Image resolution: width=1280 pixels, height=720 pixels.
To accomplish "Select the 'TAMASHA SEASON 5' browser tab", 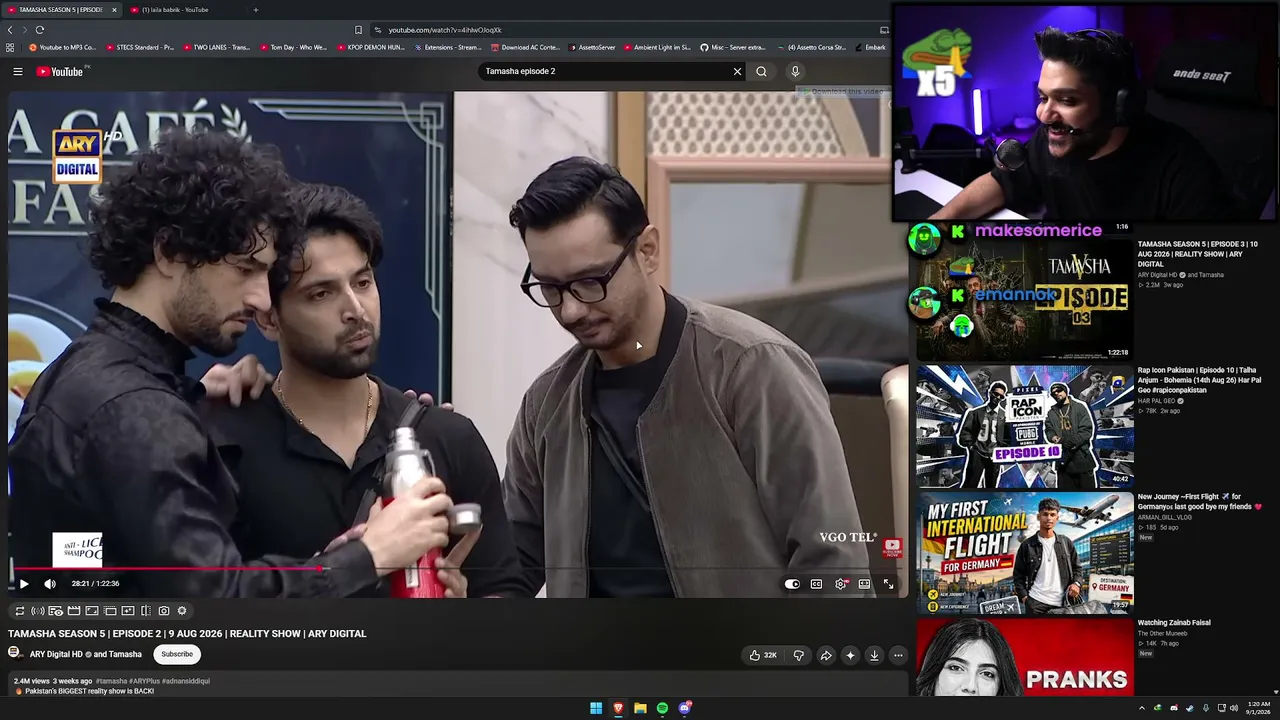I will click(x=60, y=10).
